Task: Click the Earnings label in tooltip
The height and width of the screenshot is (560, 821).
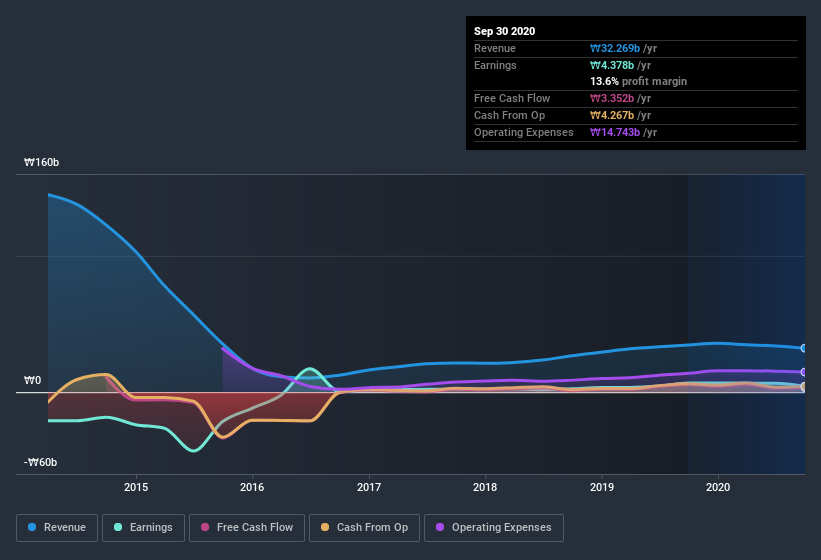Action: [x=495, y=65]
